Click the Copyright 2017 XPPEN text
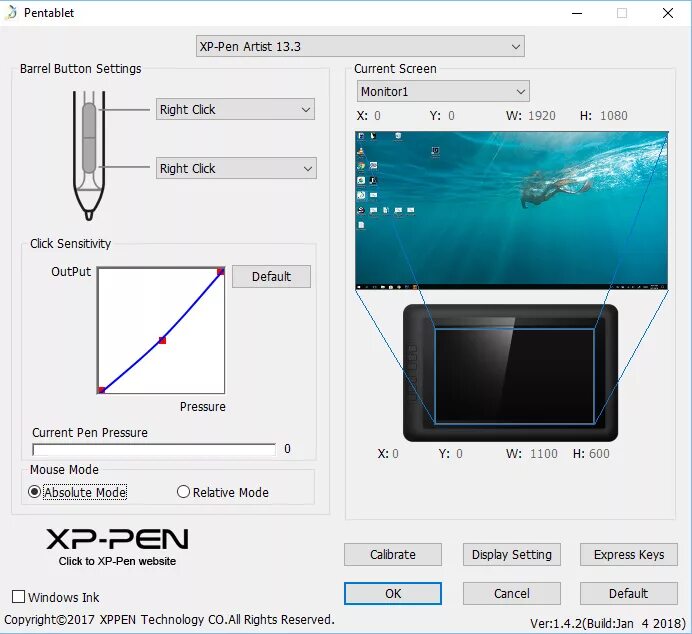 [169, 619]
